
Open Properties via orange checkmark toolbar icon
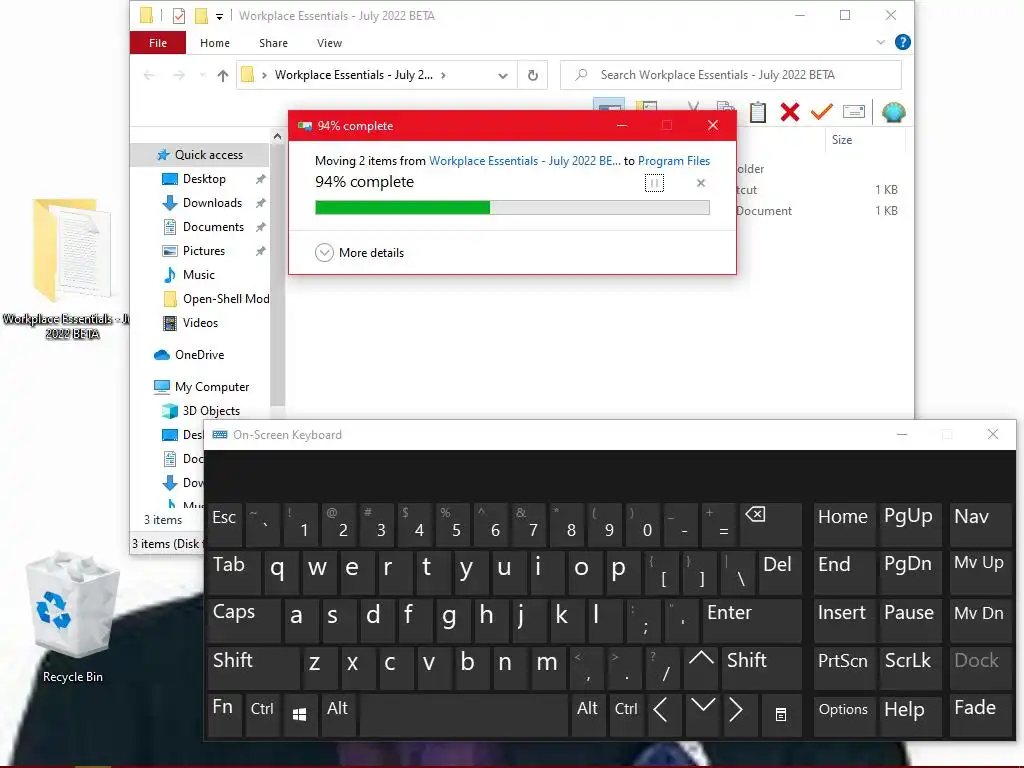tap(822, 112)
